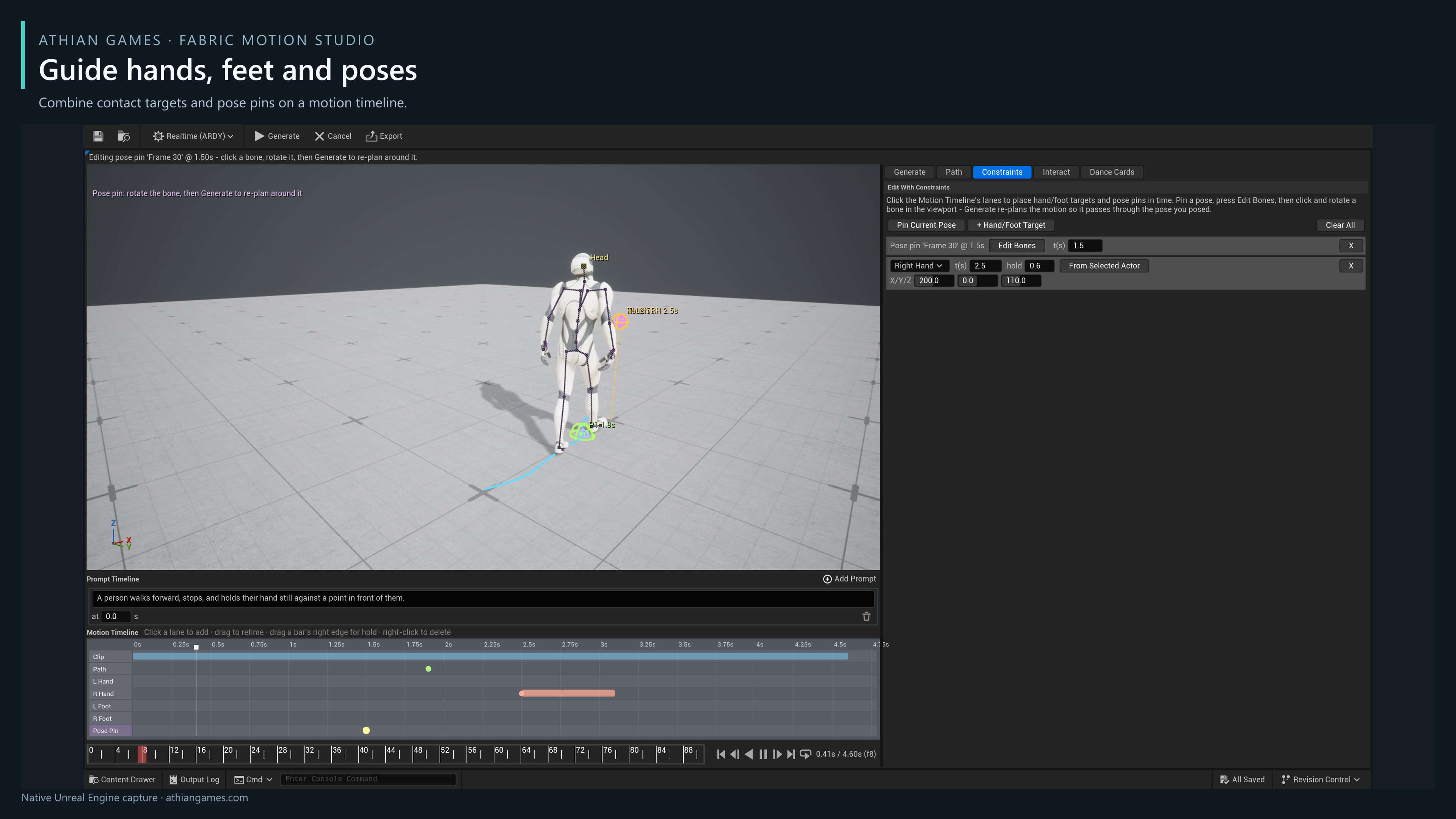Open the Realtime (ARDY) mode dropdown

193,136
